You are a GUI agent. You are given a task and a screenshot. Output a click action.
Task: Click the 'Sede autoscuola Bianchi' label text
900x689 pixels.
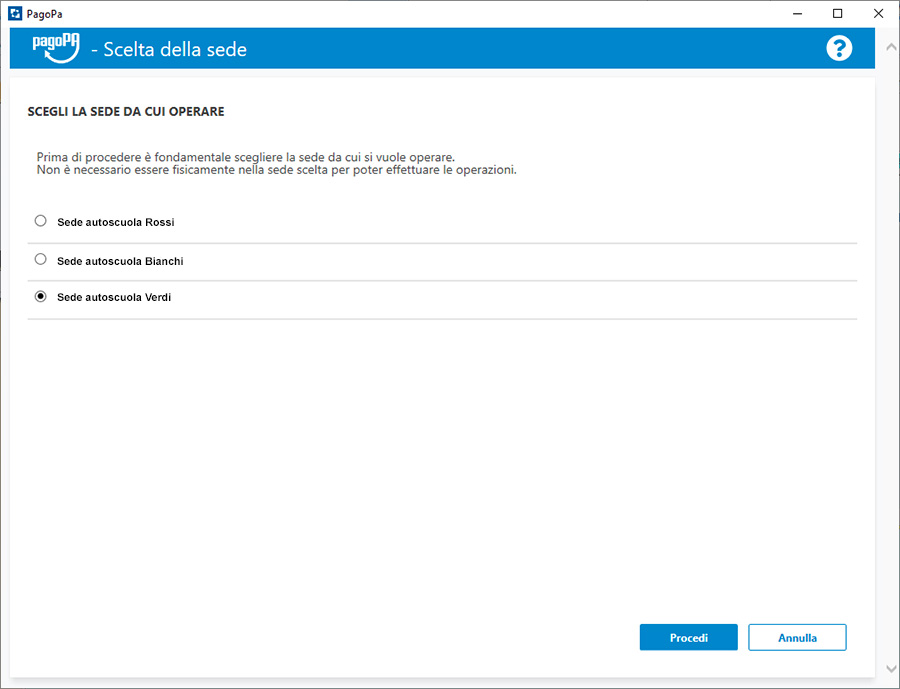(x=120, y=261)
